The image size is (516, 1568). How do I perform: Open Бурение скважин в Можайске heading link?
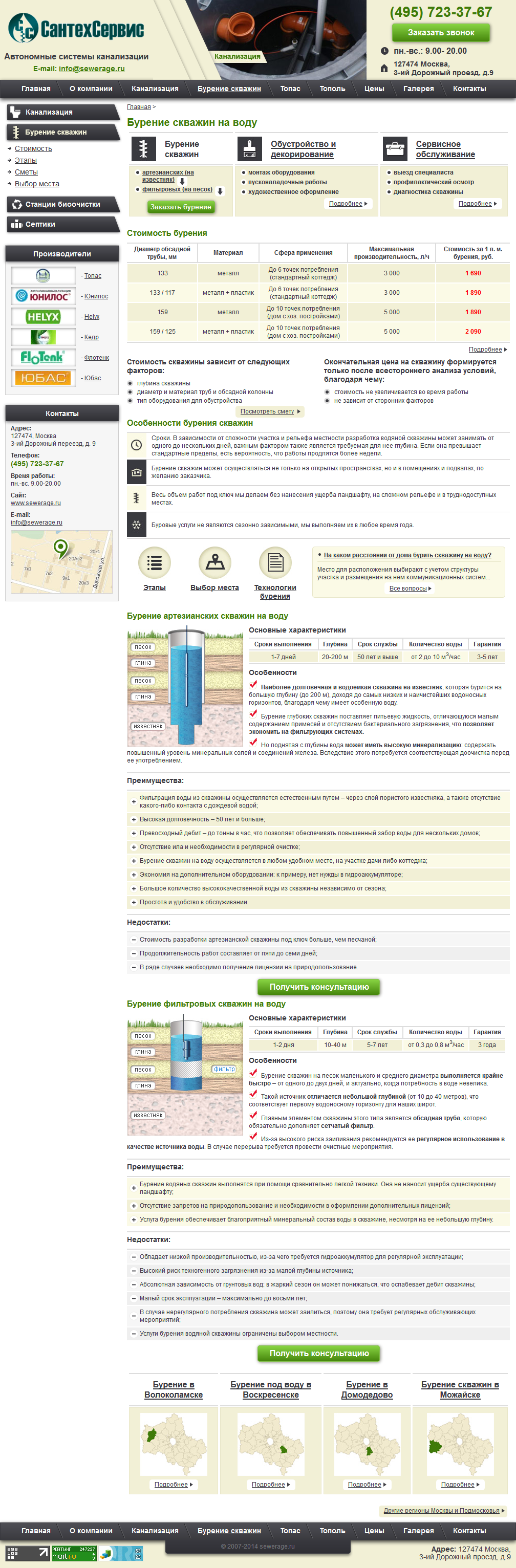tap(460, 1389)
